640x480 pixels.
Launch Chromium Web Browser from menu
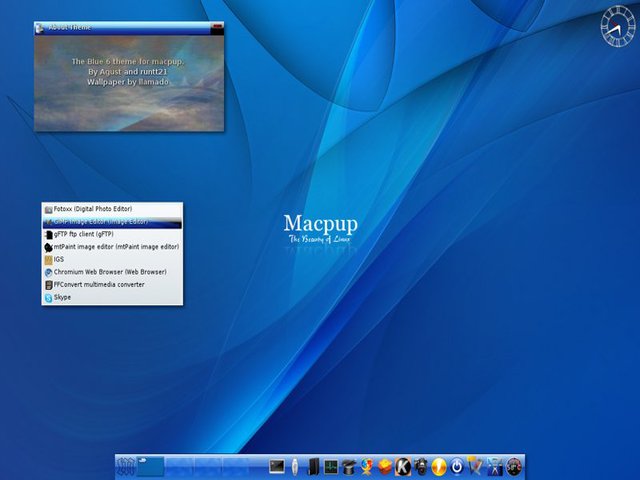pos(112,272)
